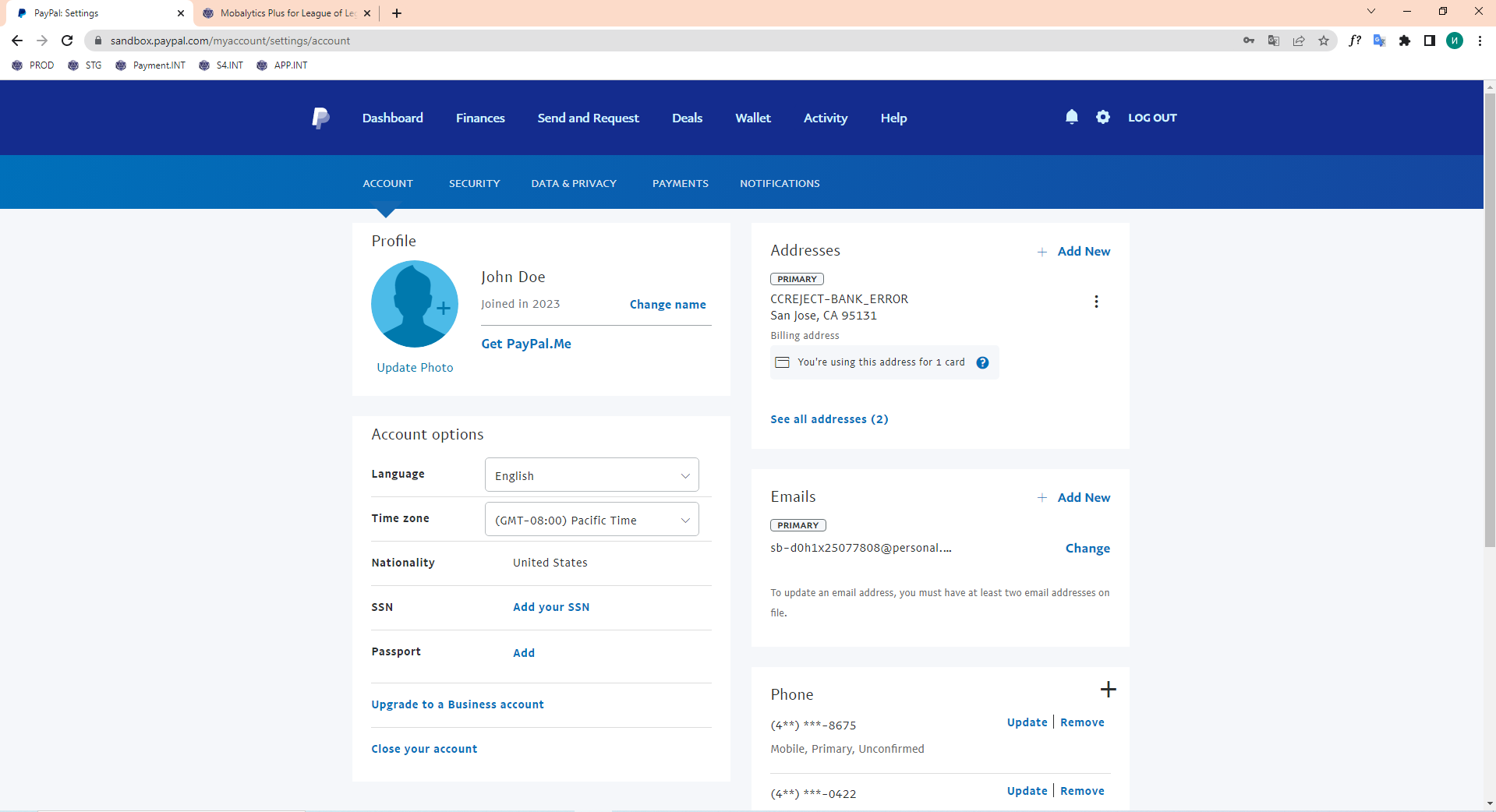
Task: Open the PROD bookmark
Action: click(33, 65)
